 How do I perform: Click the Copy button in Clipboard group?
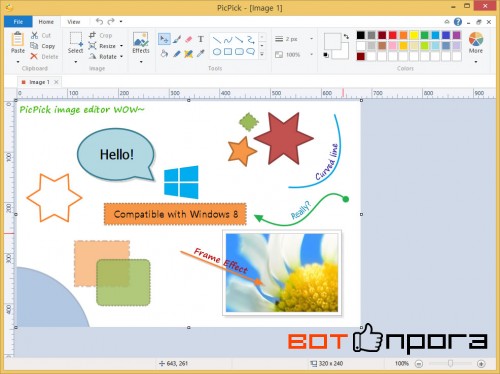[x=43, y=46]
